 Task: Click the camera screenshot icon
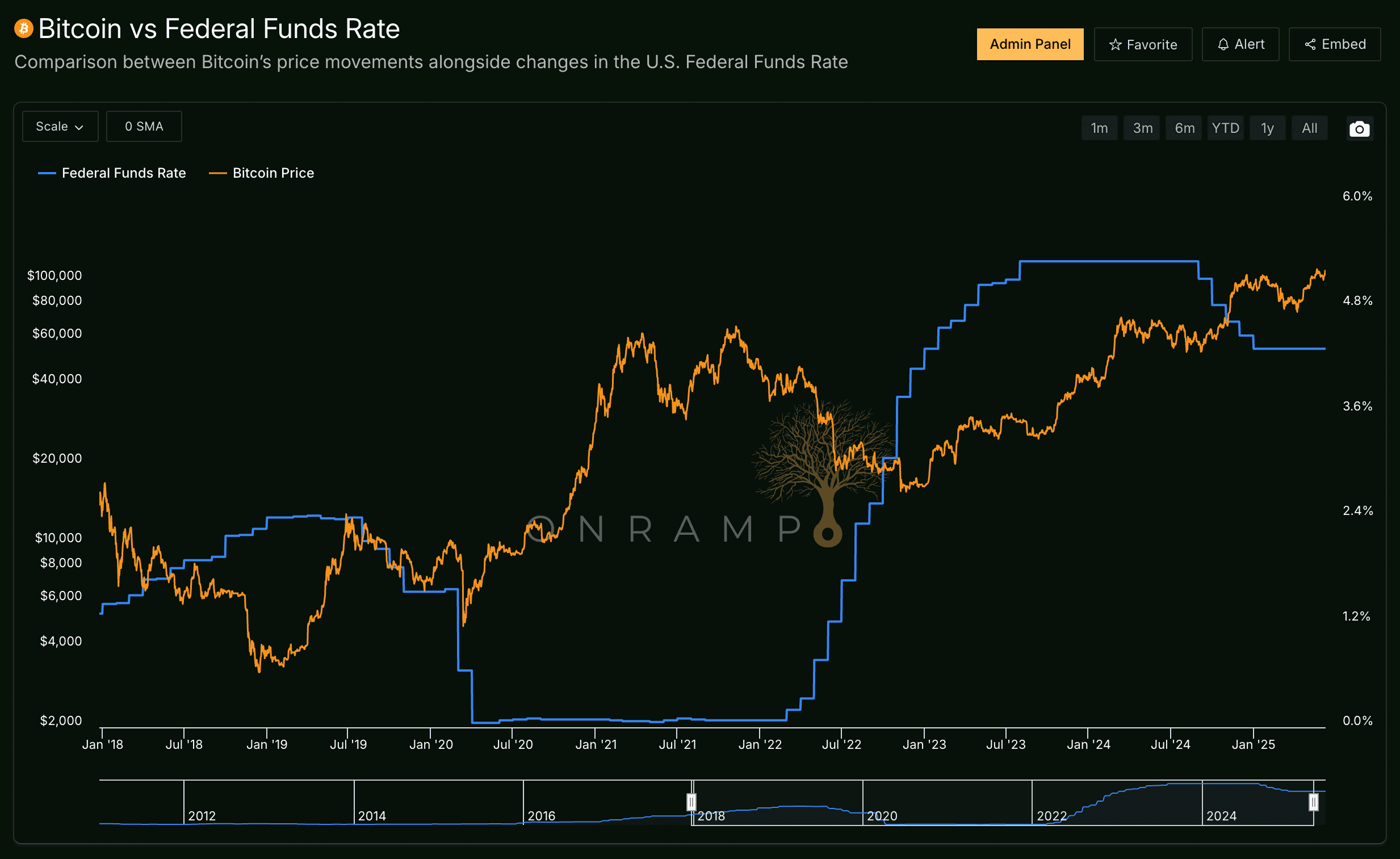pyautogui.click(x=1359, y=129)
